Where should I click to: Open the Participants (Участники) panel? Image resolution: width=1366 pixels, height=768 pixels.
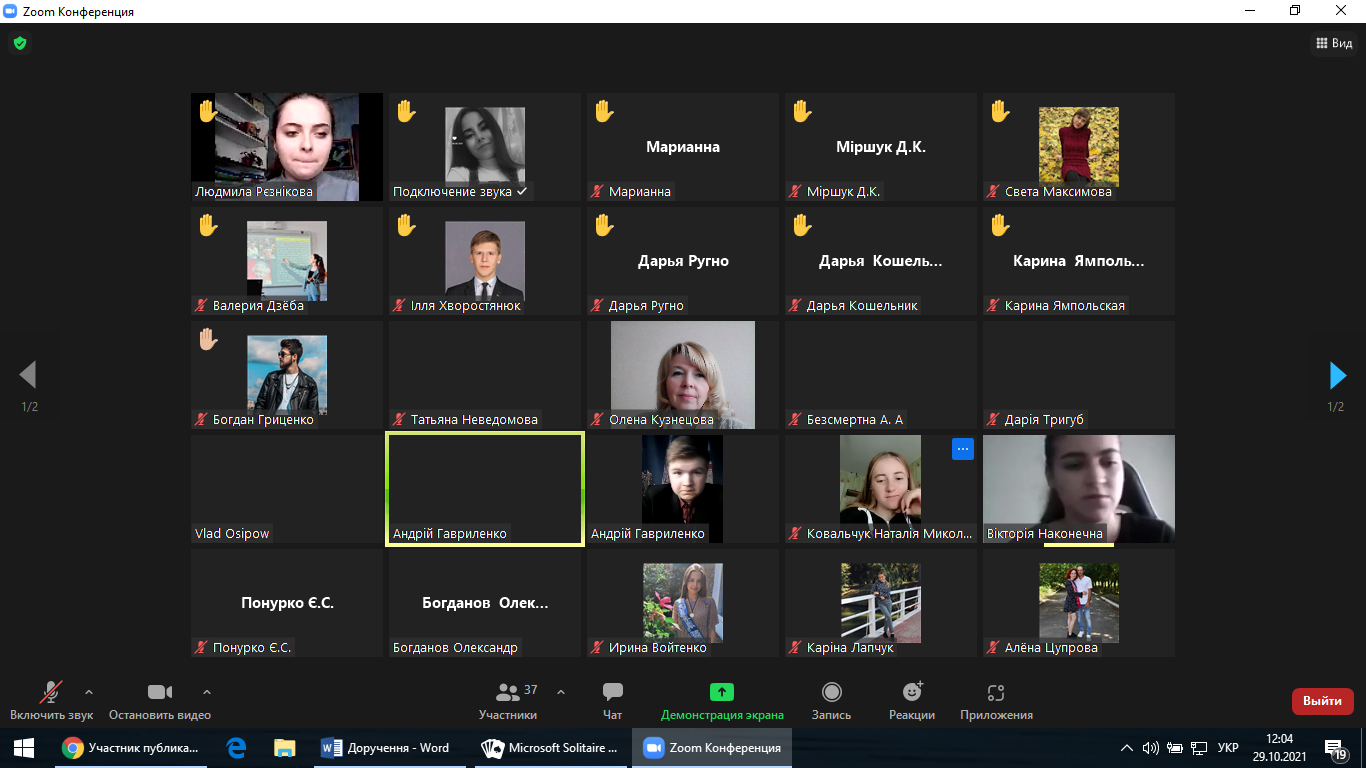point(509,692)
